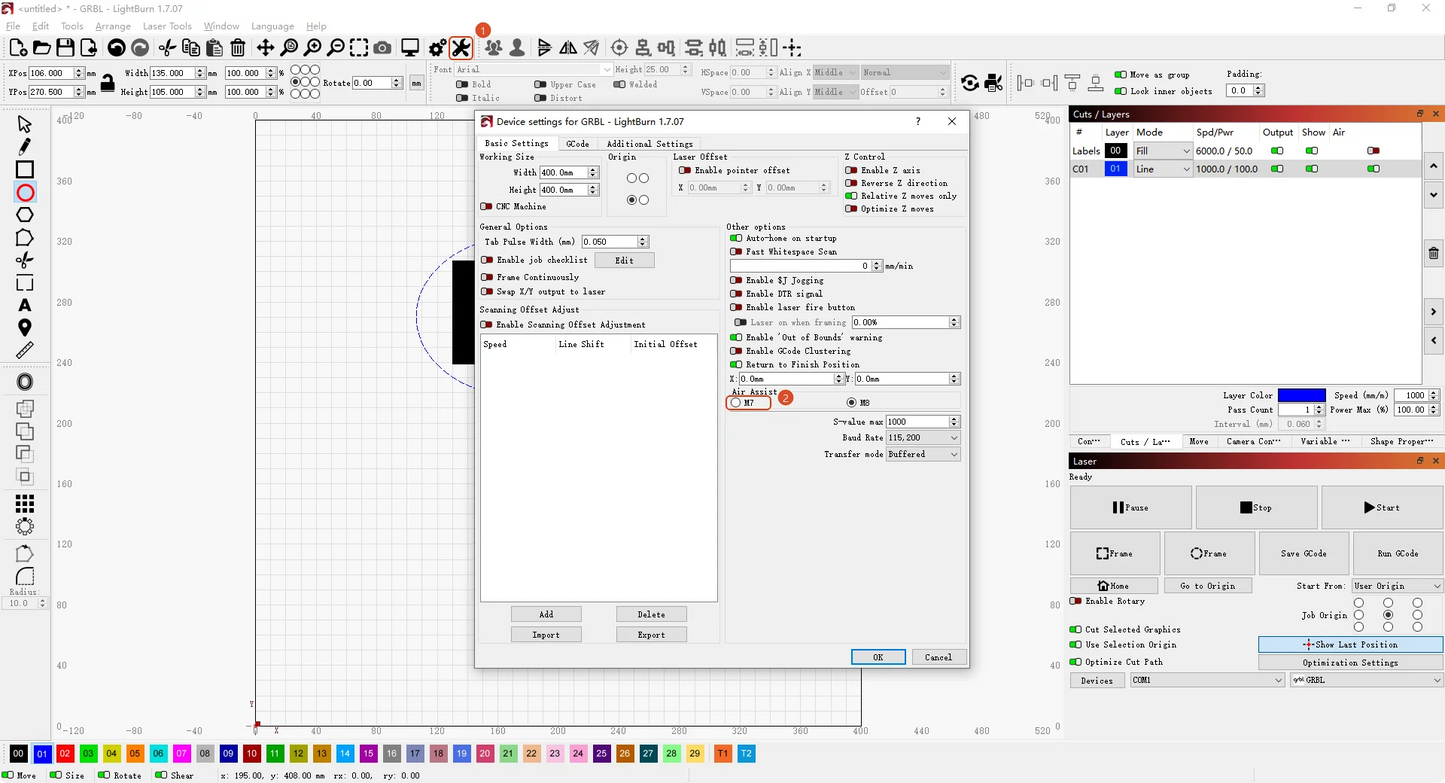Save the project with the floppy disk icon
This screenshot has width=1445, height=783.
tap(65, 47)
